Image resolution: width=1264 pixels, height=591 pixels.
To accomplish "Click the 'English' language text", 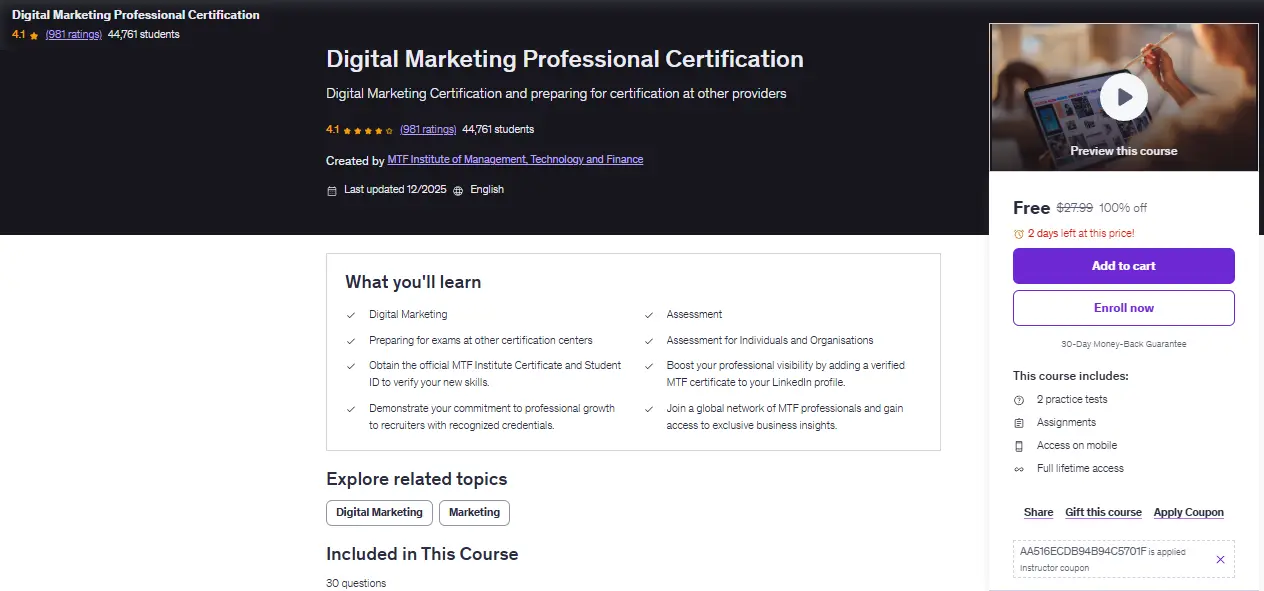I will pyautogui.click(x=487, y=190).
